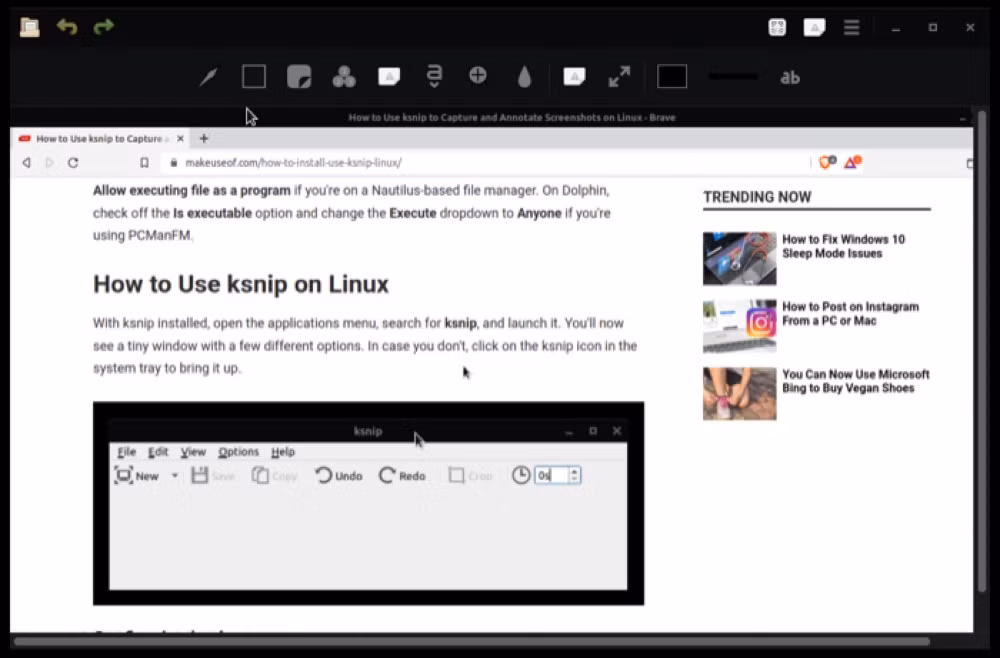Open a new tab in Brave
The width and height of the screenshot is (1000, 658).
pyautogui.click(x=204, y=138)
